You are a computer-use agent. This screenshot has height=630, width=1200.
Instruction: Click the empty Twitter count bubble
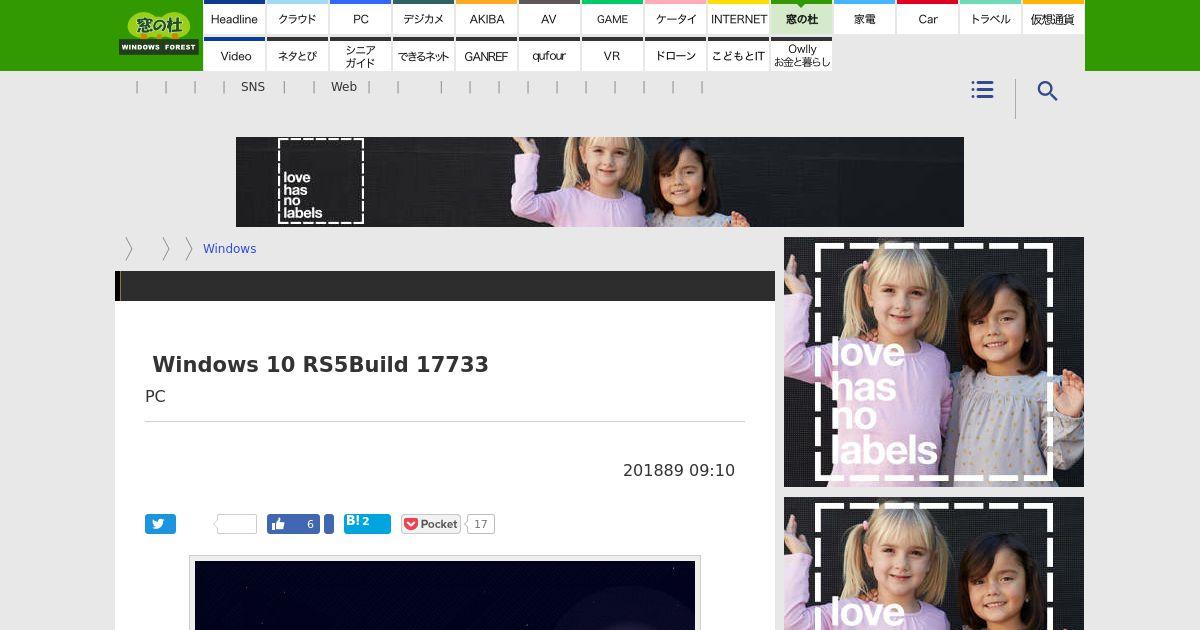pyautogui.click(x=236, y=524)
